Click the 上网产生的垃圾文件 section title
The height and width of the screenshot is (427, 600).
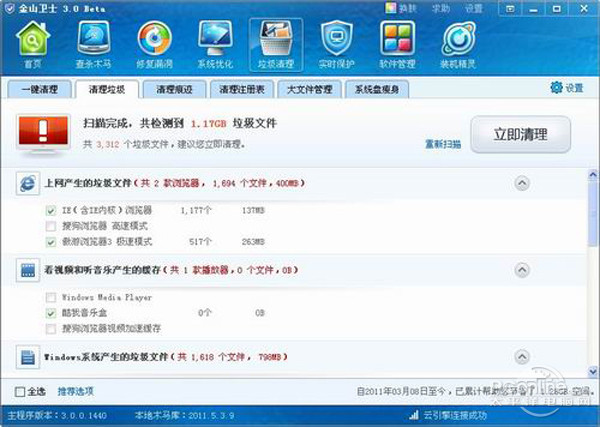pyautogui.click(x=88, y=183)
